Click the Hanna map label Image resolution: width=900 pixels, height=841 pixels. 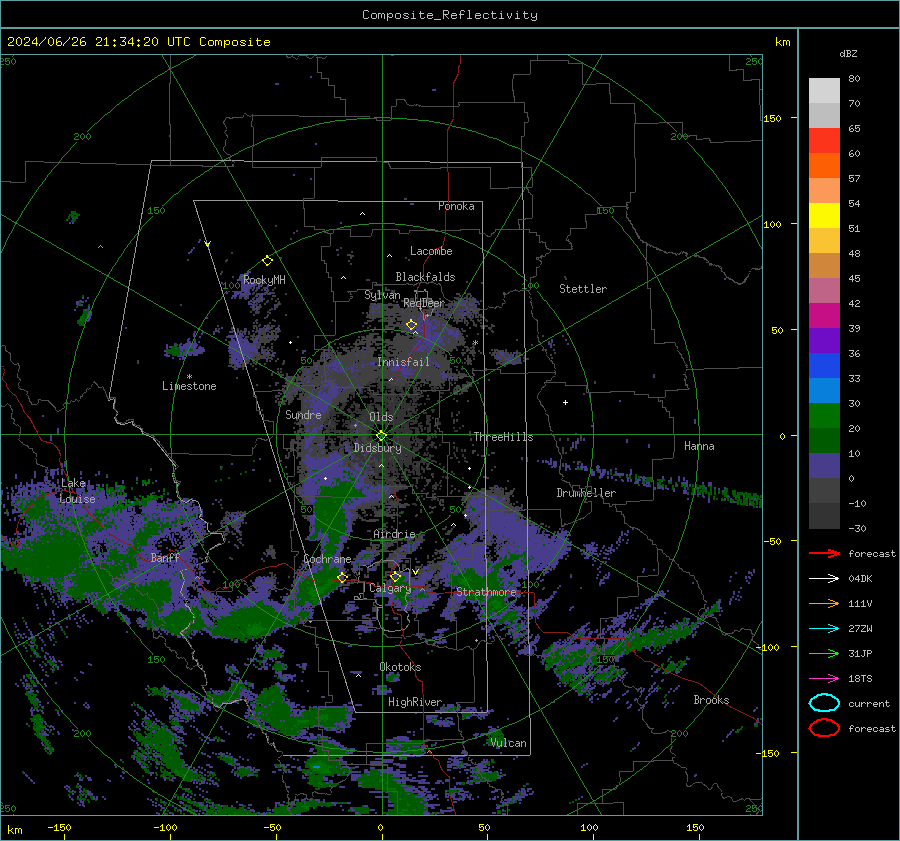699,446
